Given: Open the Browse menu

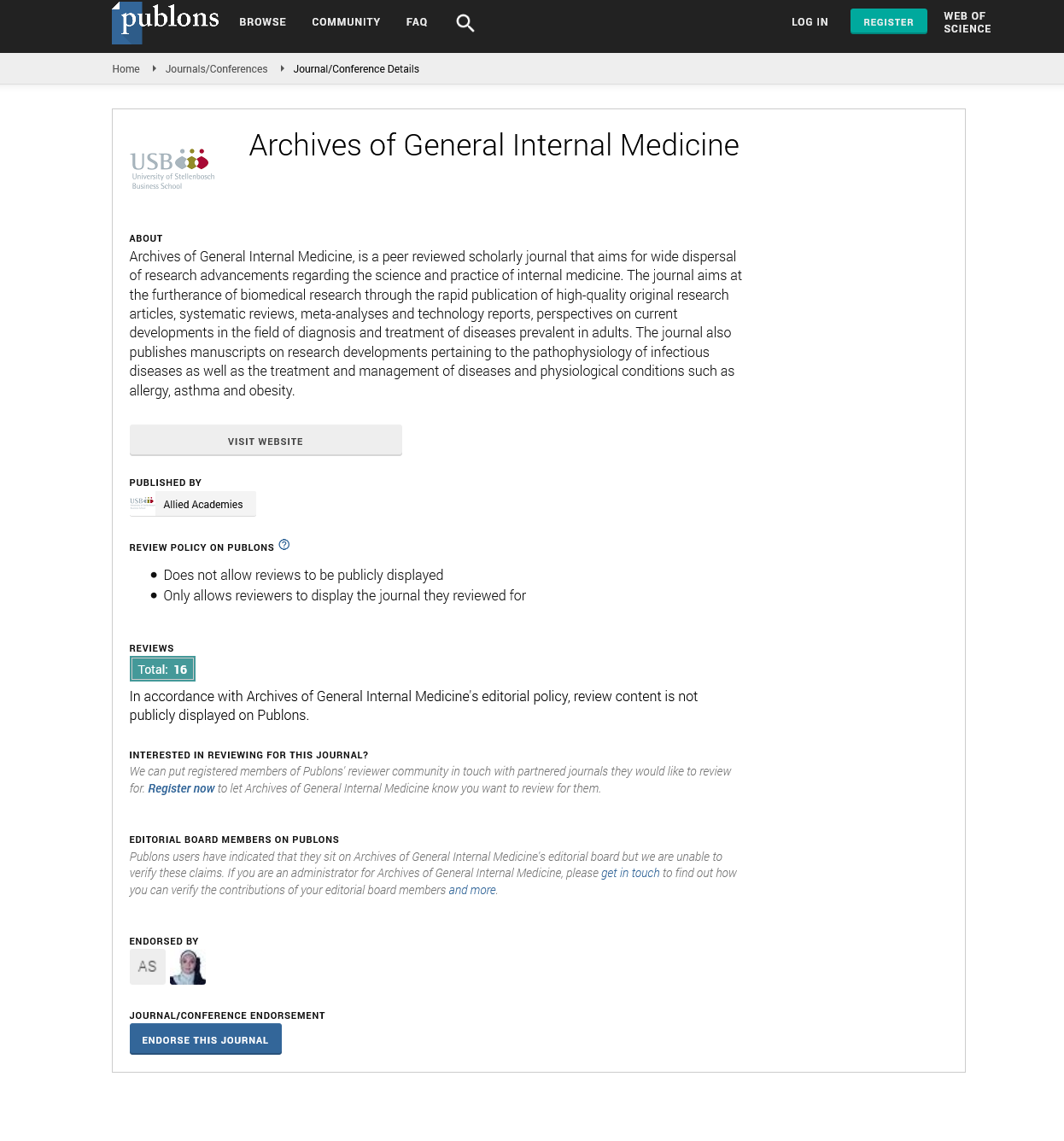Looking at the screenshot, I should [262, 22].
